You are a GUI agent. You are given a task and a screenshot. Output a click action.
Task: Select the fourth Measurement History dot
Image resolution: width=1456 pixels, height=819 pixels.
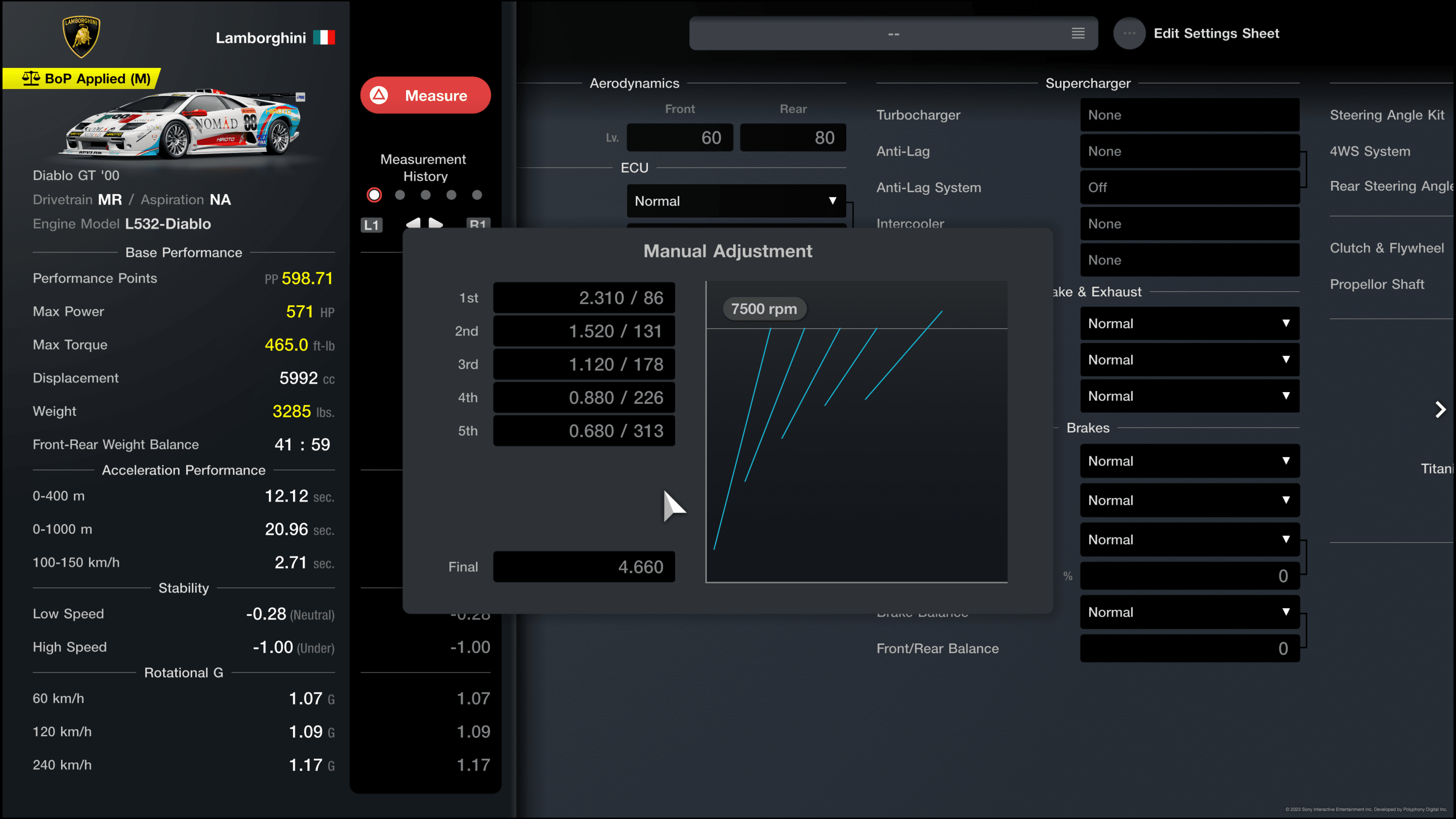(451, 195)
